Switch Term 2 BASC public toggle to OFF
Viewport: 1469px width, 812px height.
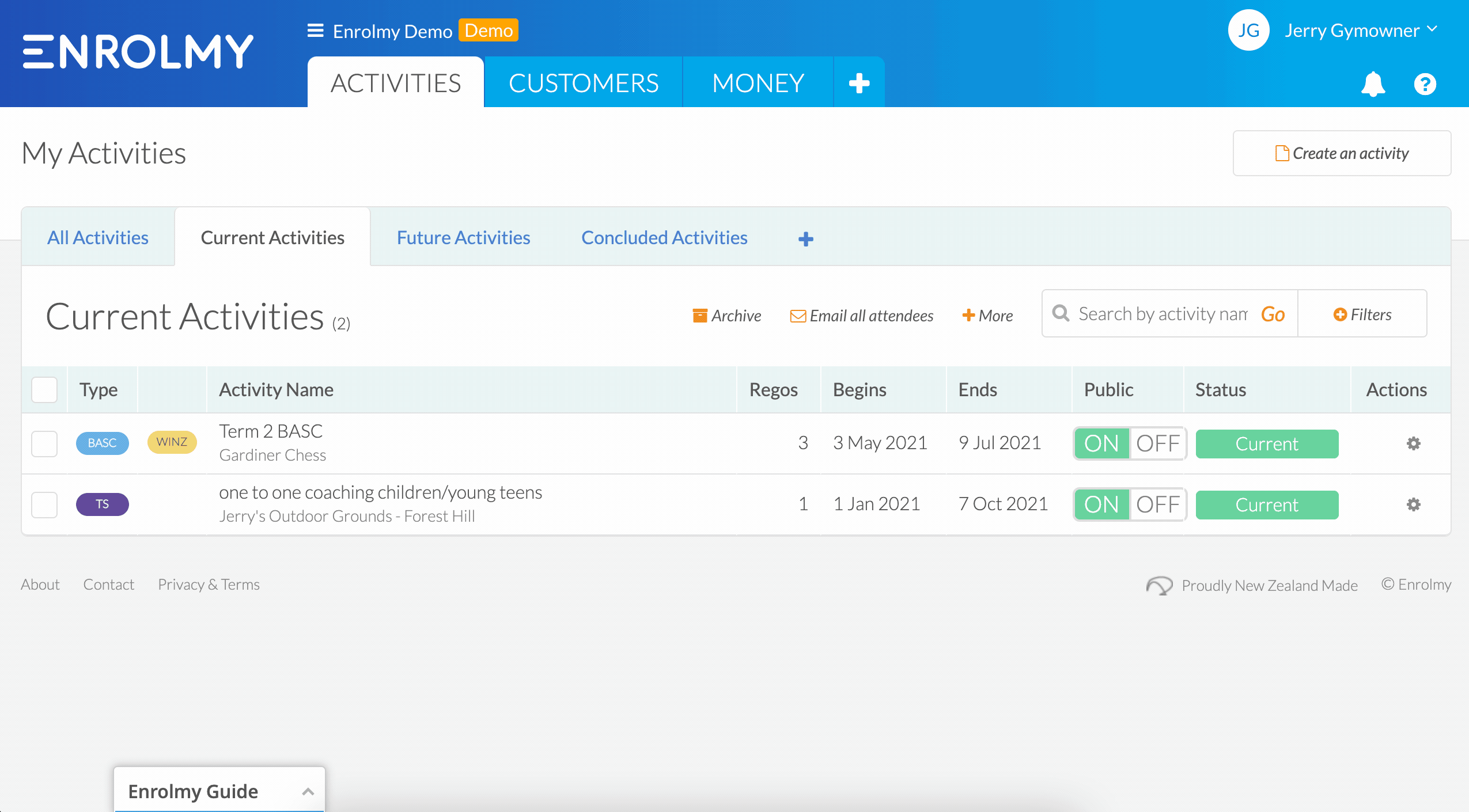point(1158,443)
